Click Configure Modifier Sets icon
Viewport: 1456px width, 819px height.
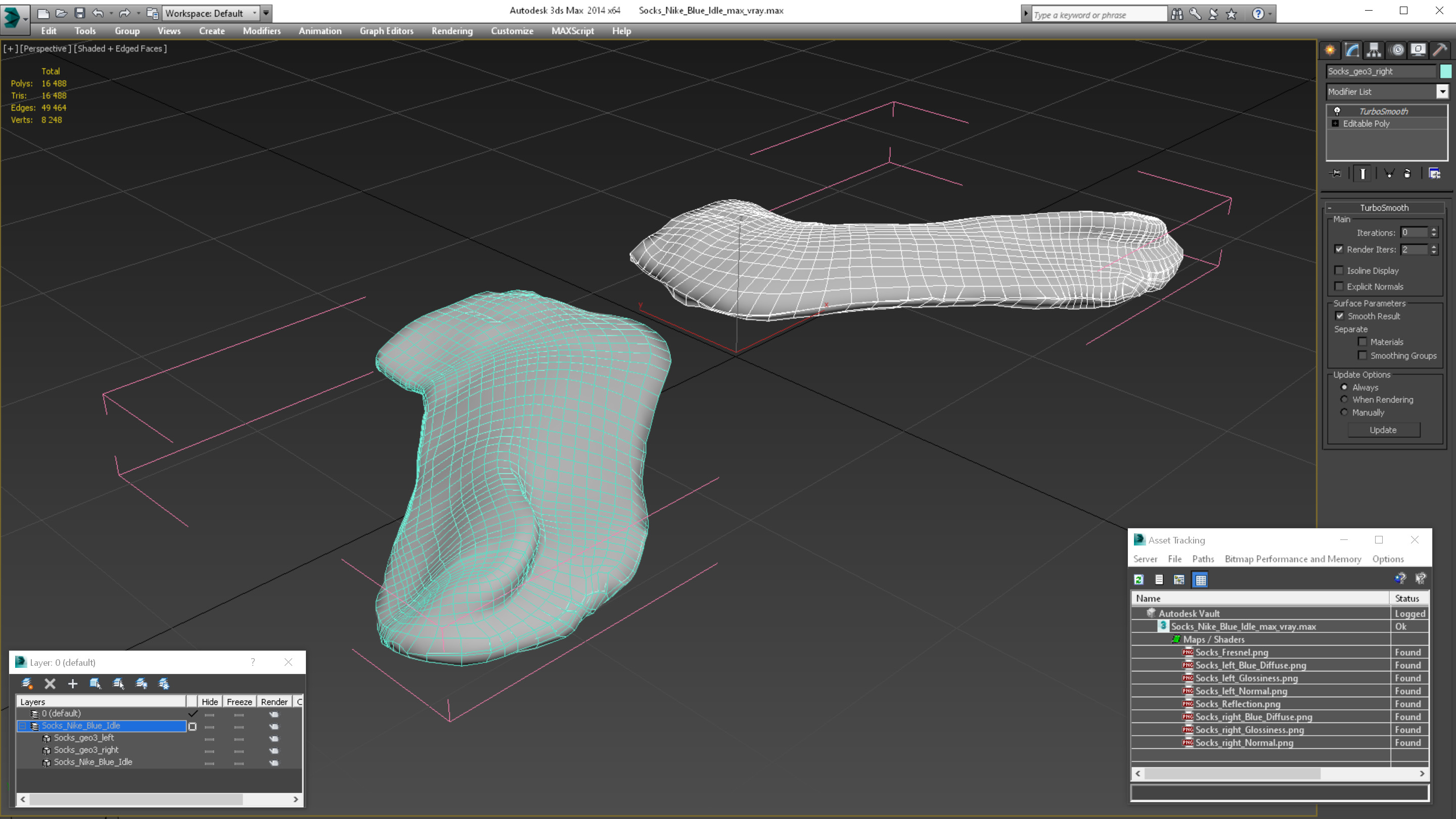1435,173
